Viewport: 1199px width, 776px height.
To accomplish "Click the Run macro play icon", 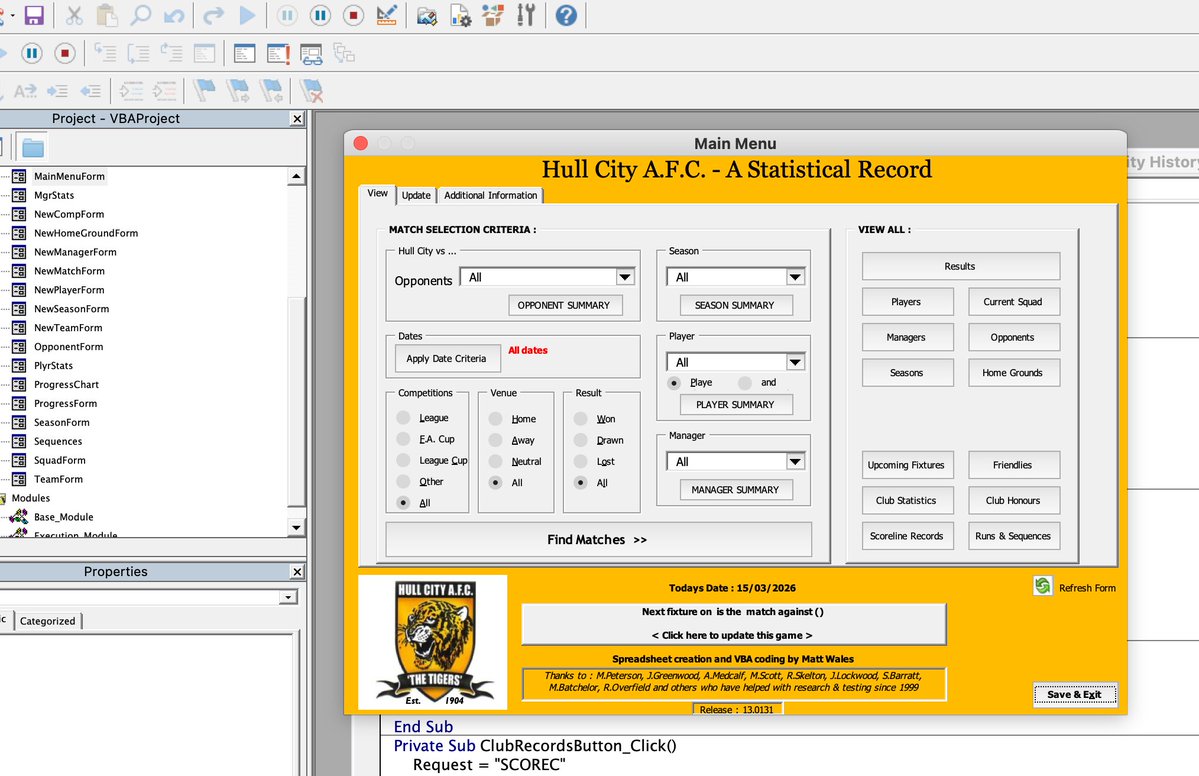I will tap(247, 15).
